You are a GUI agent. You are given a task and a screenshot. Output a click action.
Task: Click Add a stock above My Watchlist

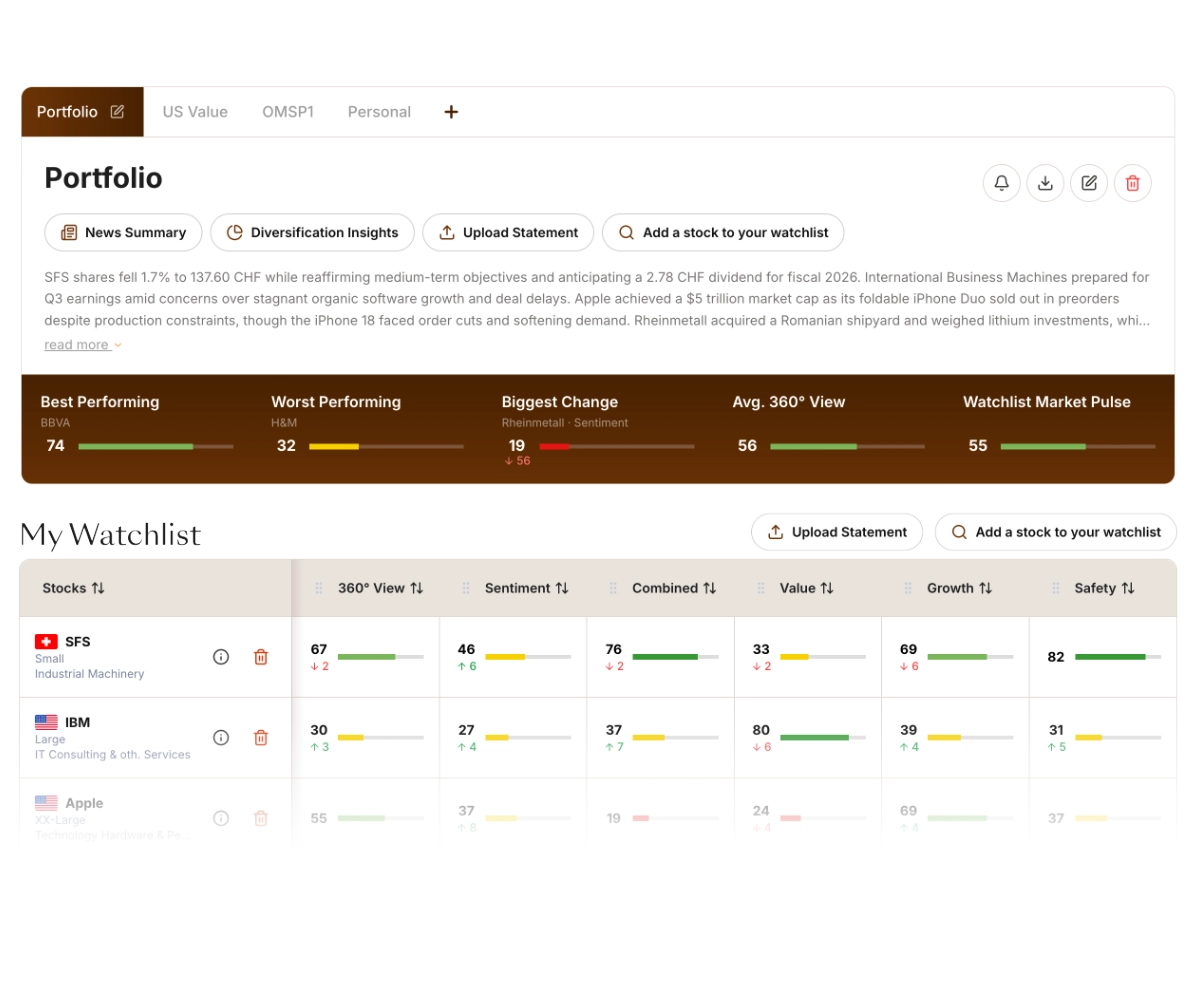point(1056,532)
